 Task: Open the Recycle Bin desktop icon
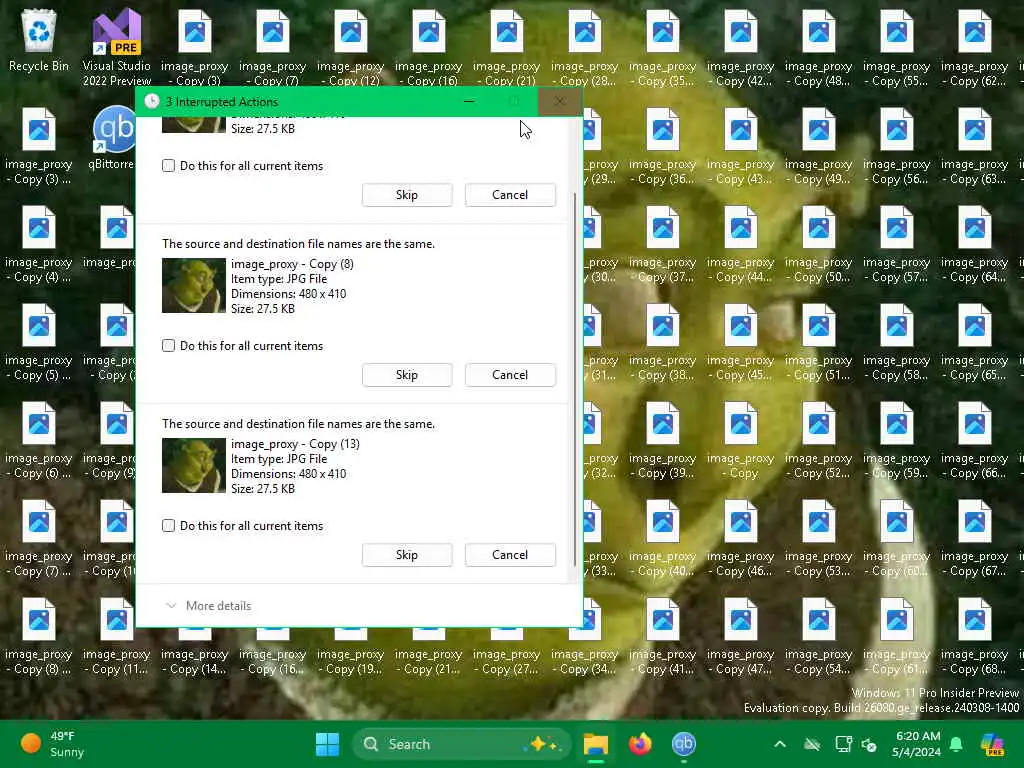click(x=39, y=40)
